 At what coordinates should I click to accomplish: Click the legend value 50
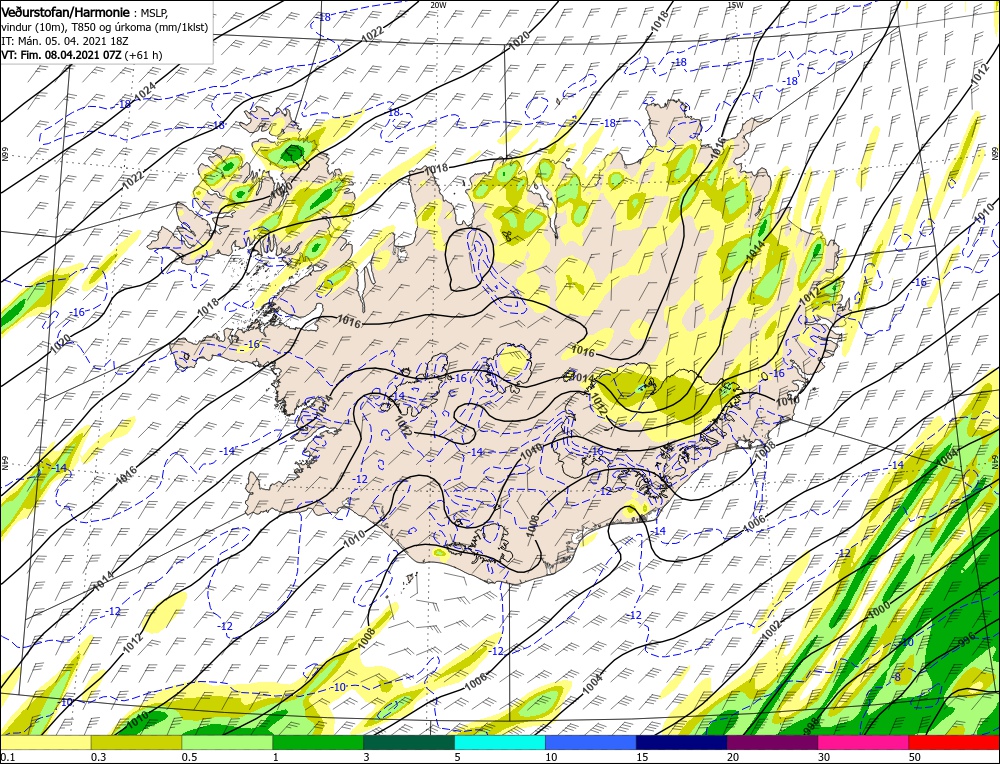[x=915, y=756]
